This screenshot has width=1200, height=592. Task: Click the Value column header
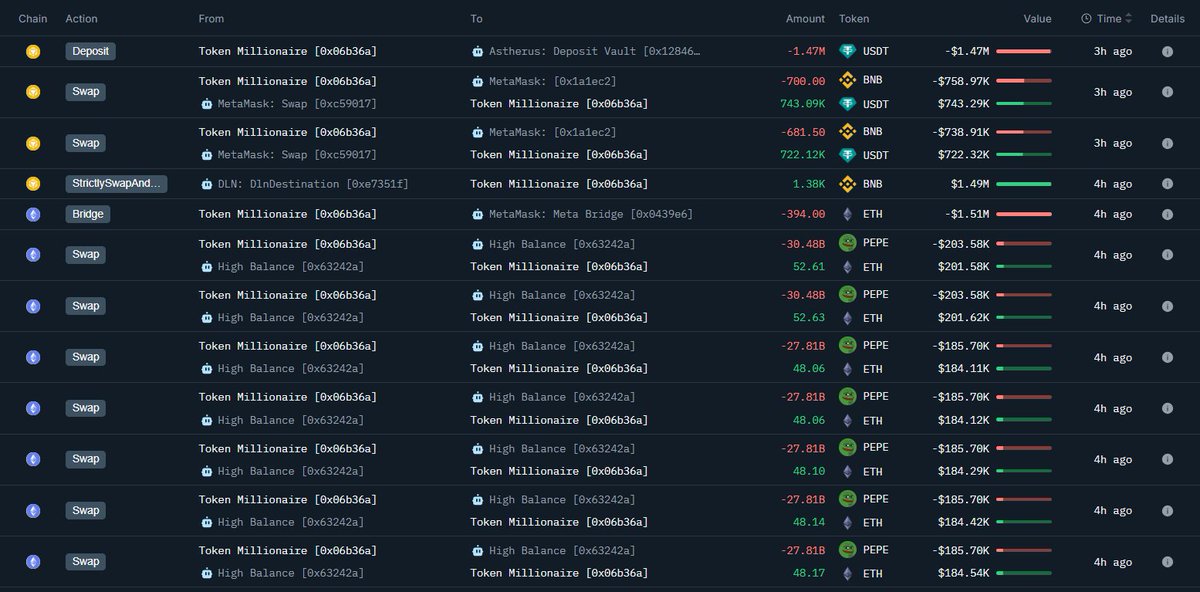pos(1037,18)
